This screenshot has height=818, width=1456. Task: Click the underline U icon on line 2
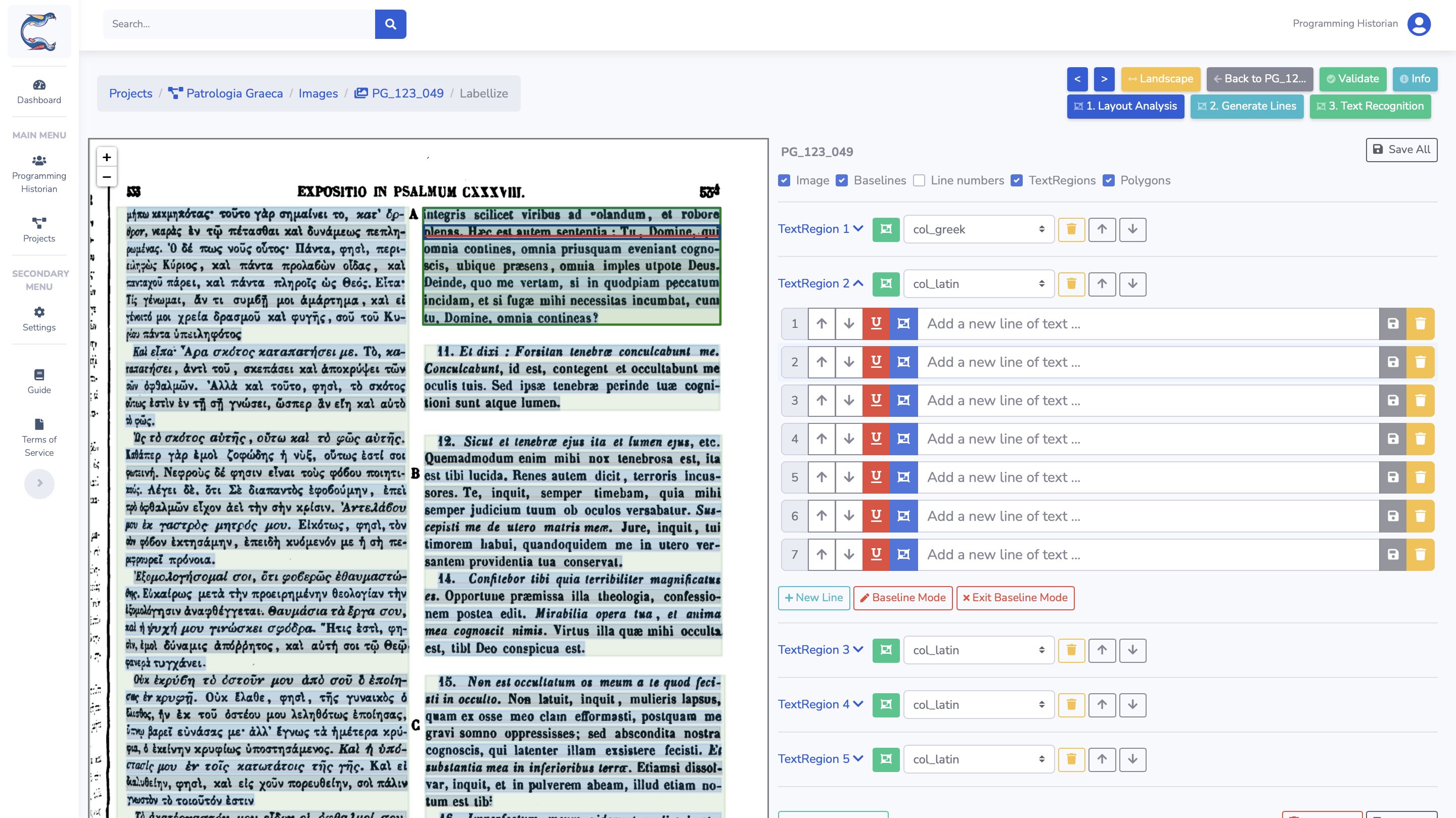point(875,361)
